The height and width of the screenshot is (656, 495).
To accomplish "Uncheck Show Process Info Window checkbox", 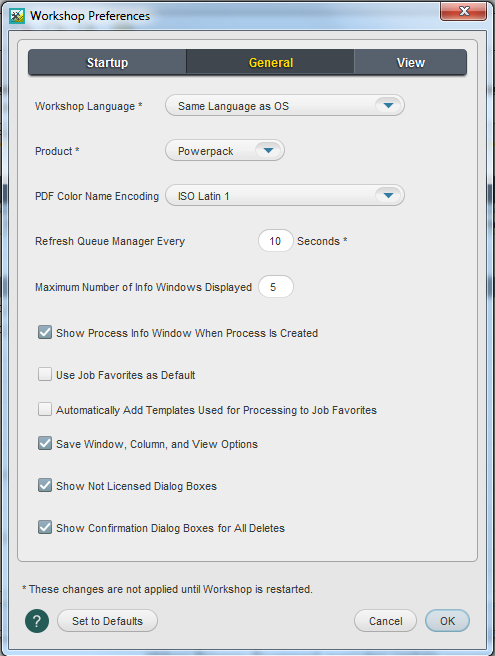I will pos(45,333).
